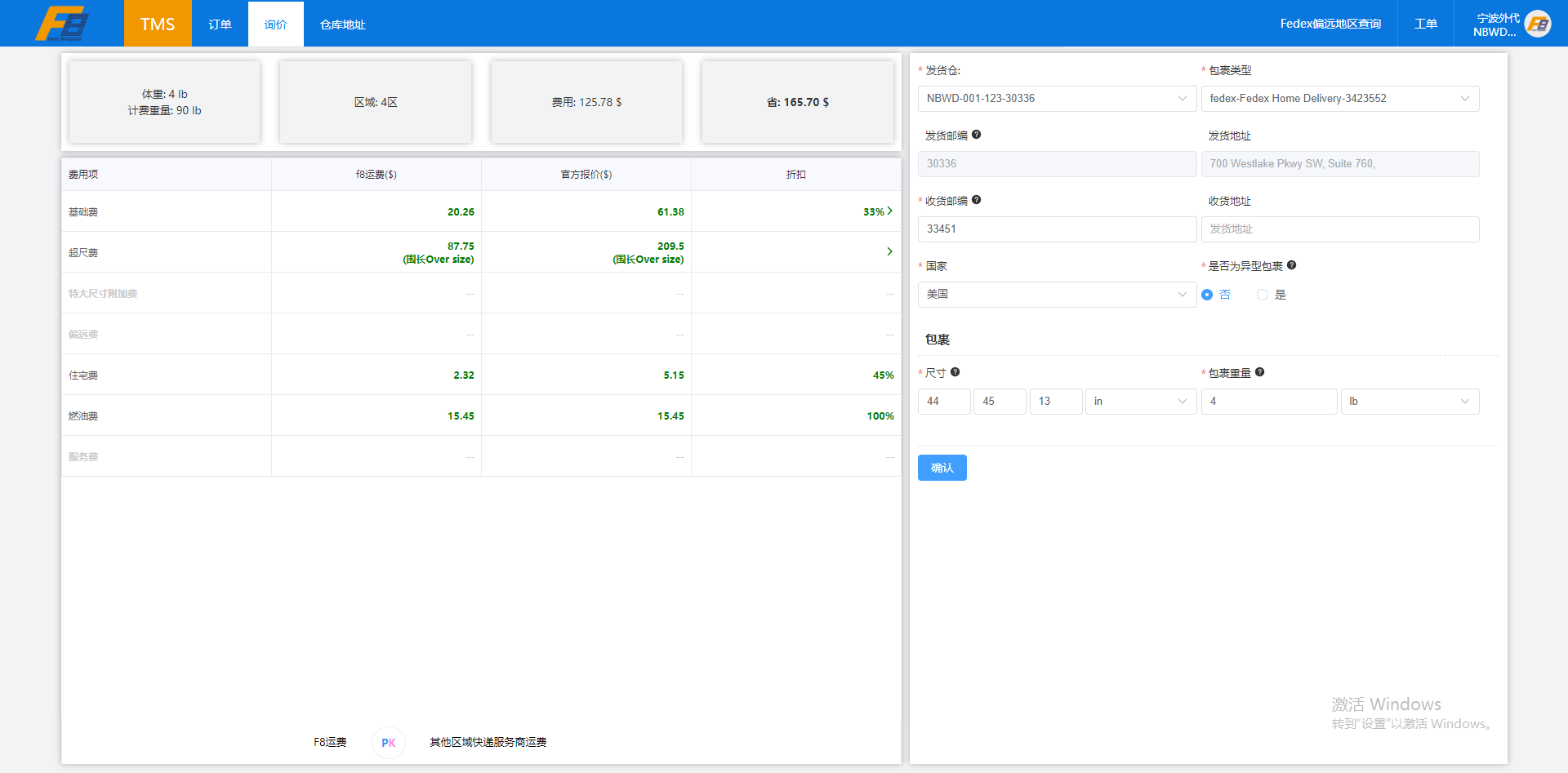This screenshot has height=773, width=1568.
Task: Click the 服务费 row label
Action: point(83,457)
